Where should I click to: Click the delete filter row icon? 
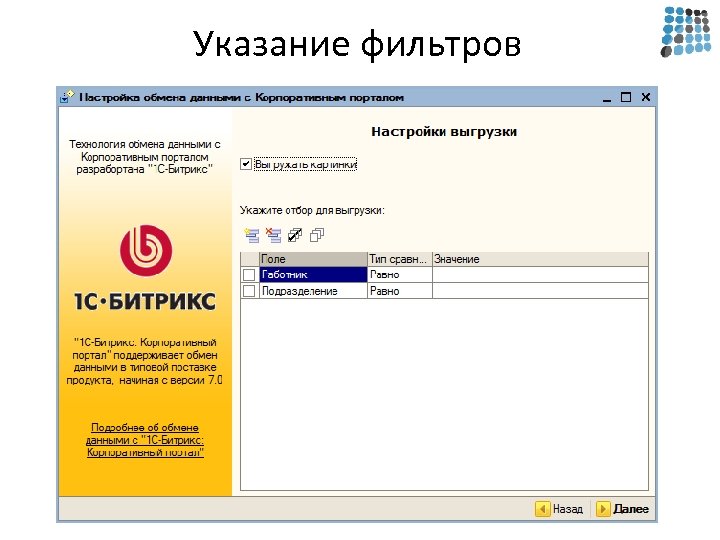coord(273,235)
